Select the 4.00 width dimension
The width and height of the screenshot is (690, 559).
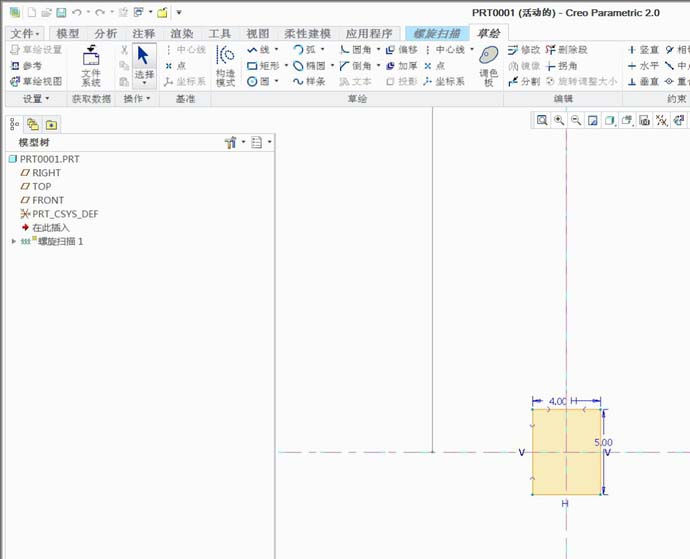point(558,401)
